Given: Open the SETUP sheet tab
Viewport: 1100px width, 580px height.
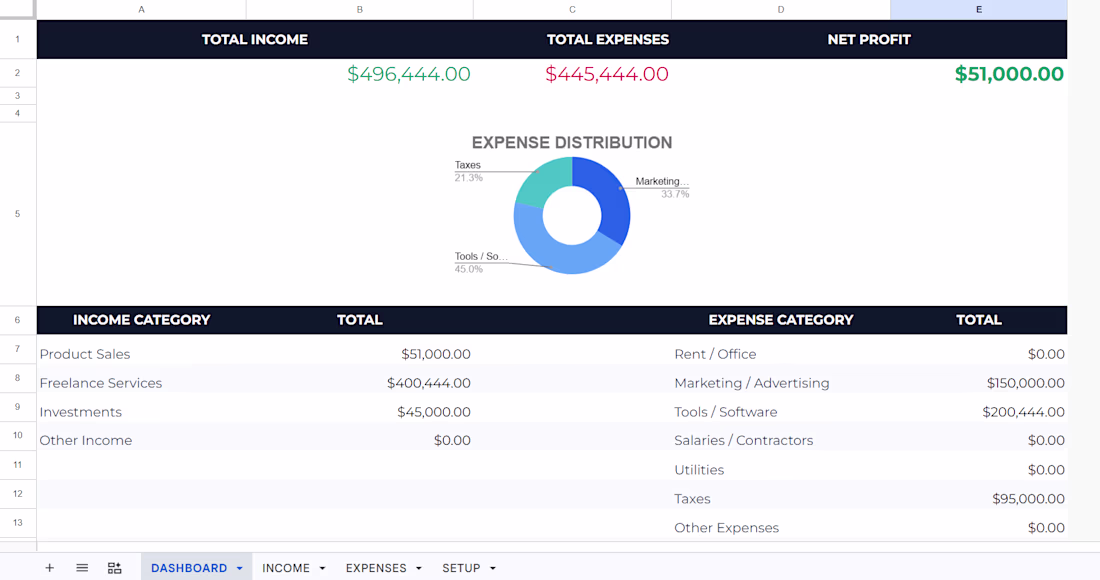Looking at the screenshot, I should tap(461, 567).
